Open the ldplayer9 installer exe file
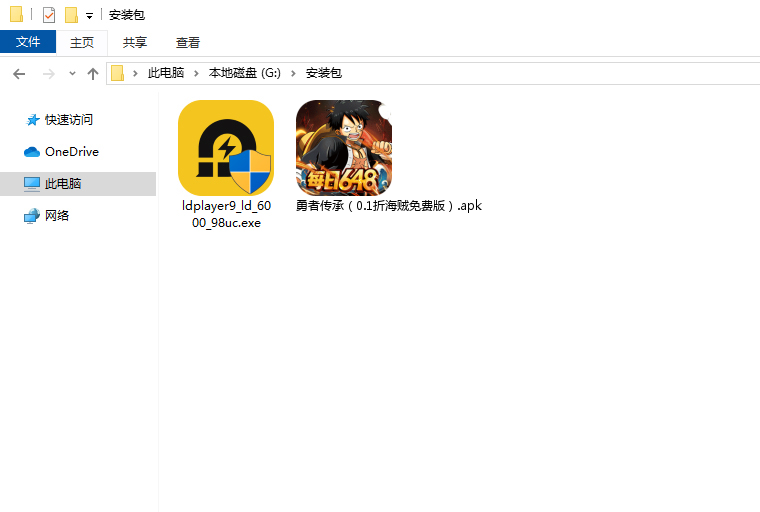The image size is (760, 512). (225, 148)
